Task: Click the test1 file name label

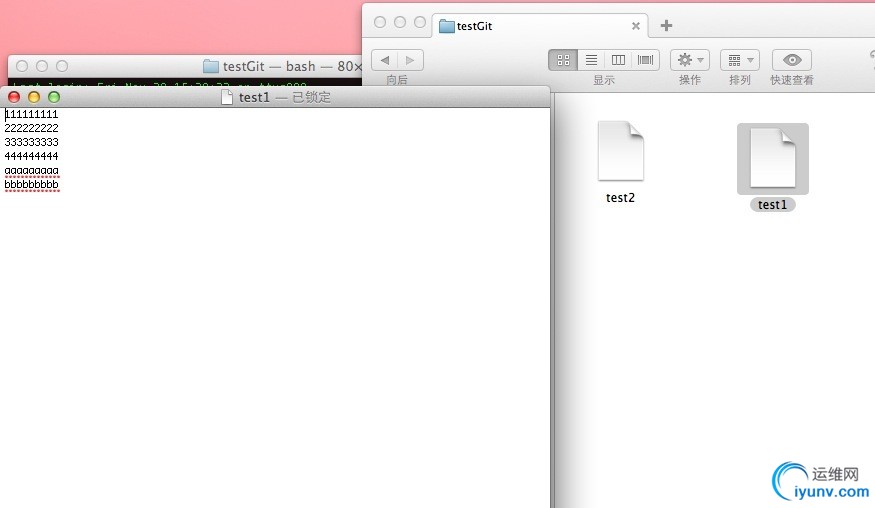Action: 772,205
